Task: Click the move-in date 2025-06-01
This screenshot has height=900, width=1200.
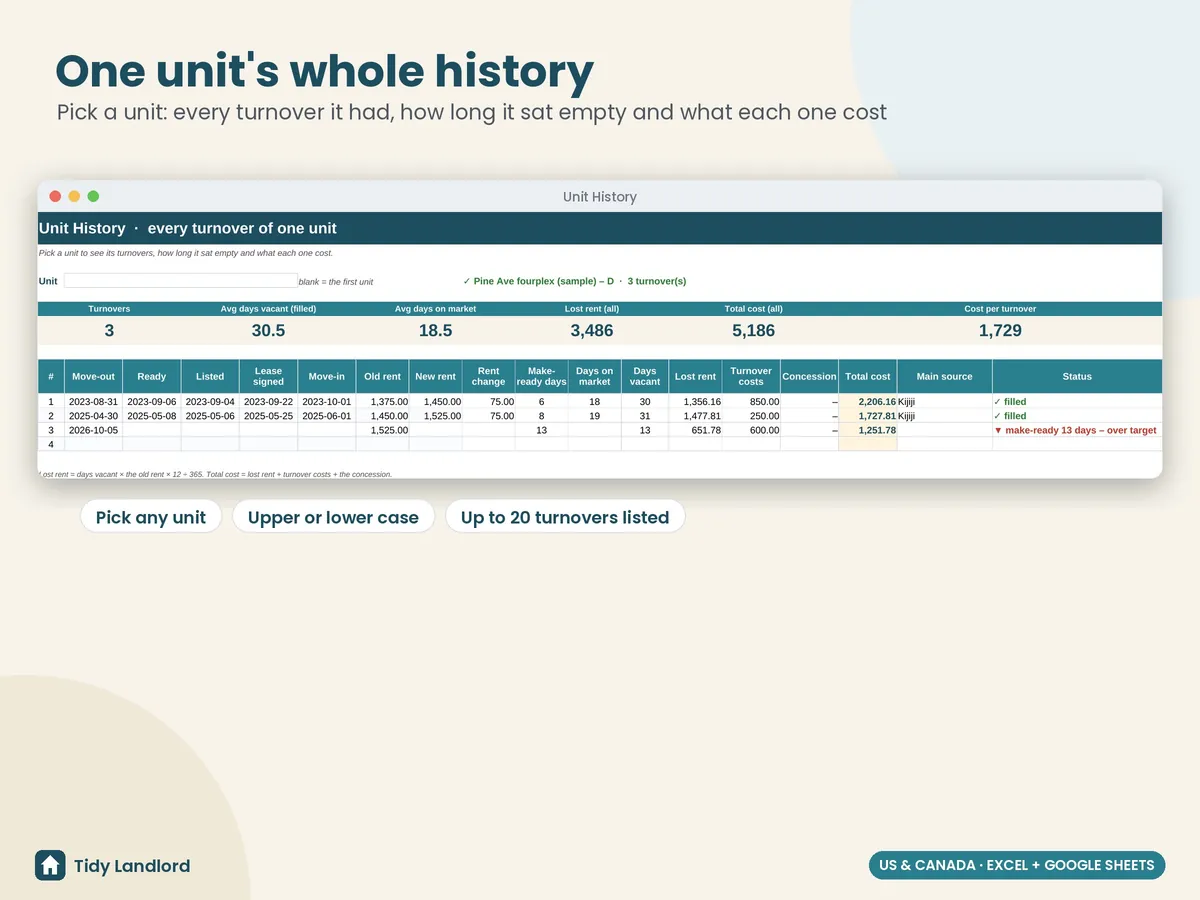Action: (327, 416)
